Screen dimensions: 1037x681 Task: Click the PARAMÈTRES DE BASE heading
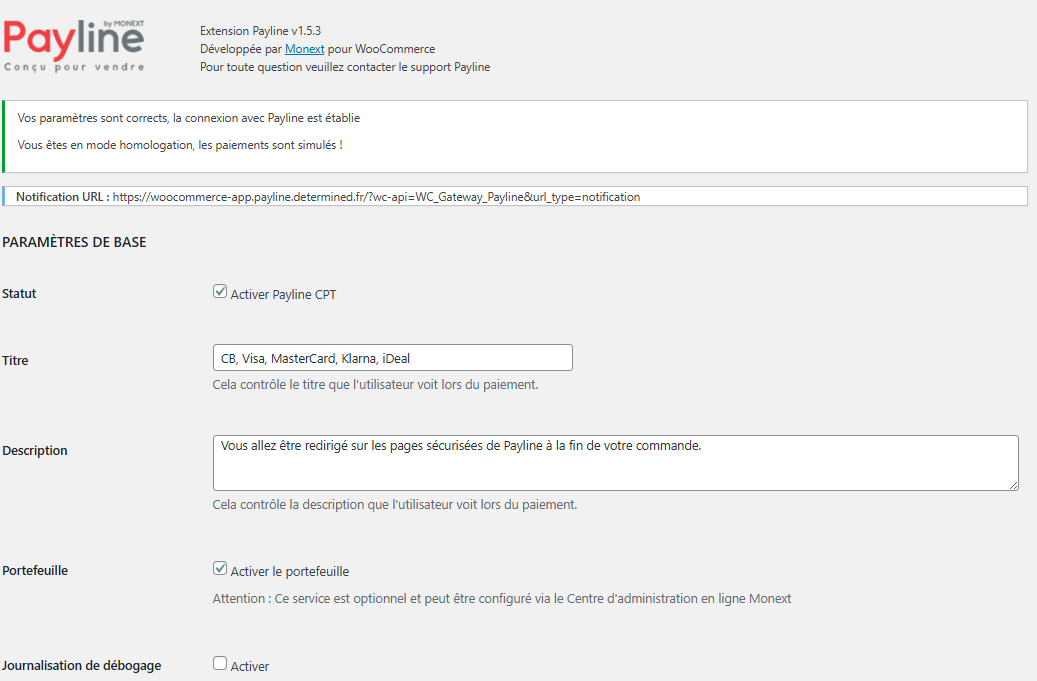pos(74,243)
